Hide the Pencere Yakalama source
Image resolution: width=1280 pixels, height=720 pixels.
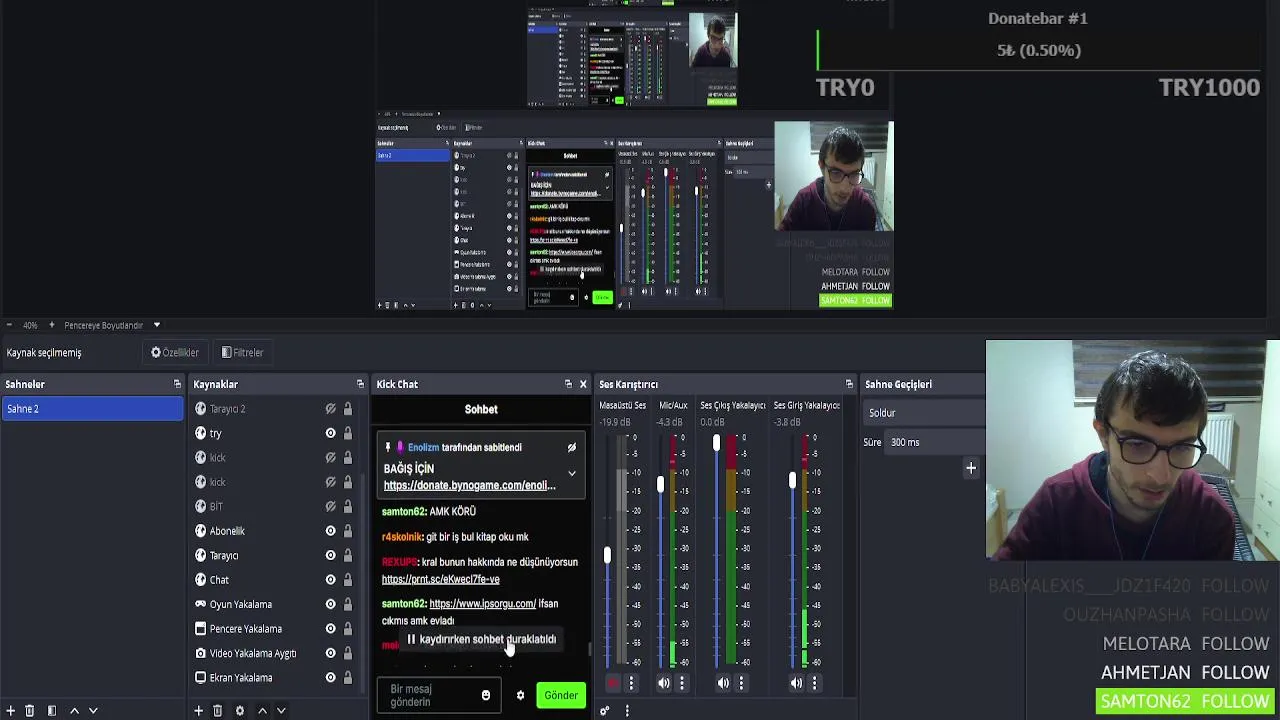pos(330,629)
